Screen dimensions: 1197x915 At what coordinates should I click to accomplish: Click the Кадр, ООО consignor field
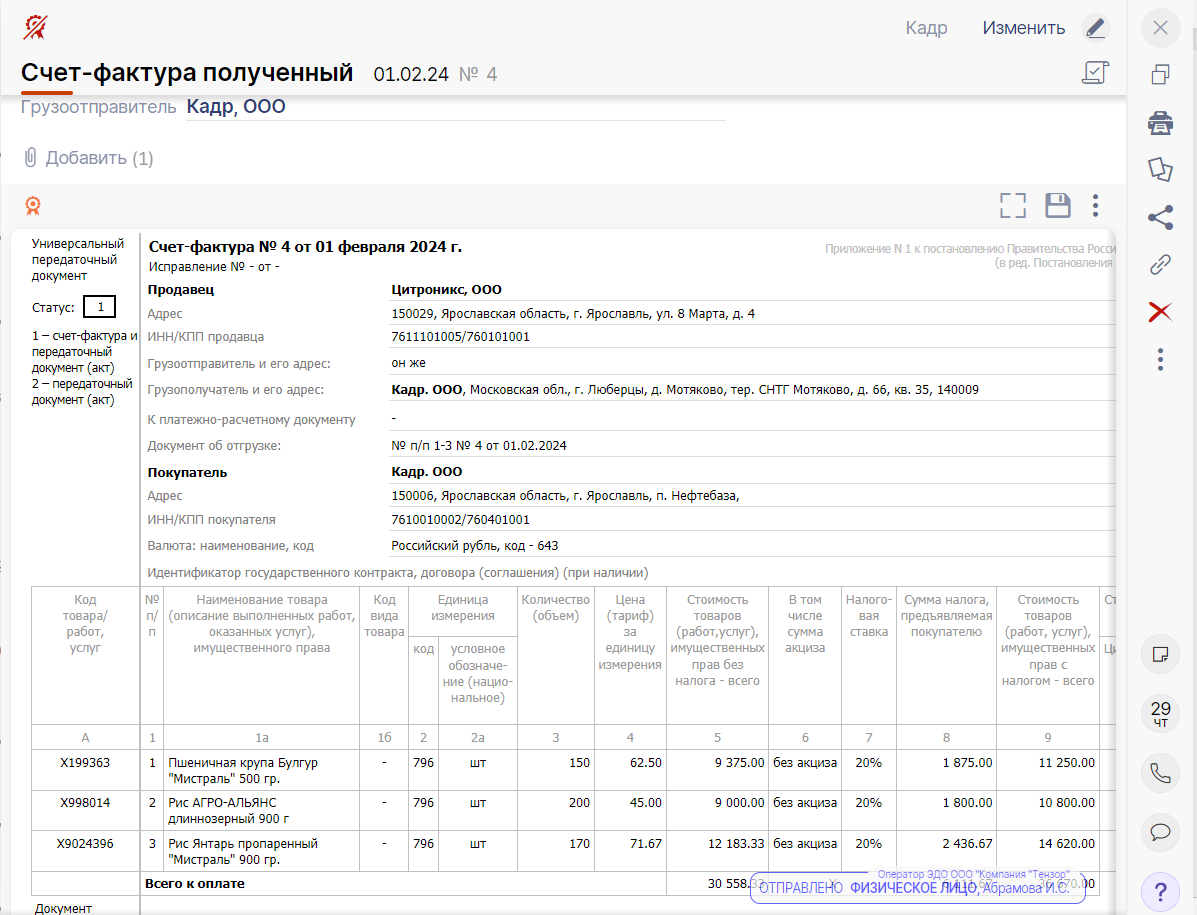236,107
